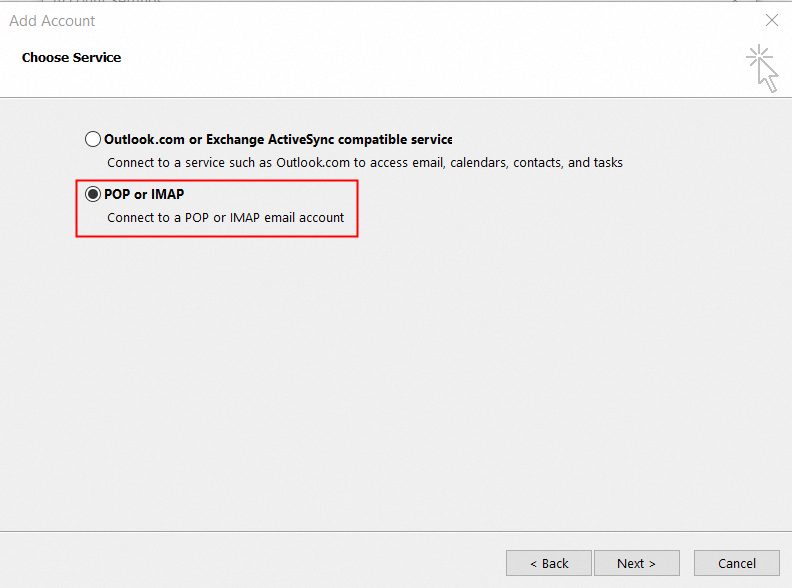Go back with the Back button
The image size is (792, 588).
coord(548,563)
